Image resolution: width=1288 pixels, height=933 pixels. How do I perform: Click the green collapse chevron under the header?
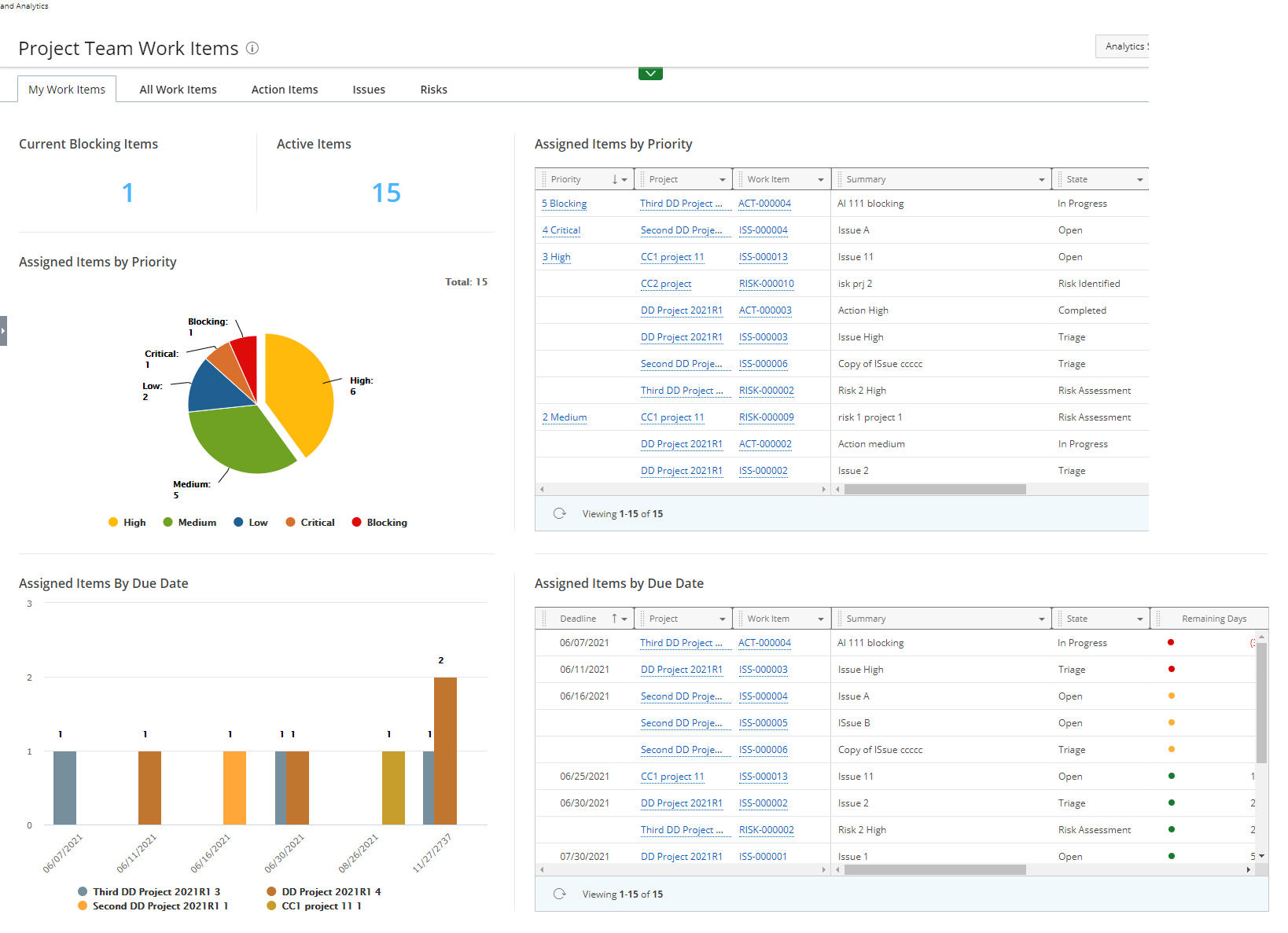pos(650,74)
